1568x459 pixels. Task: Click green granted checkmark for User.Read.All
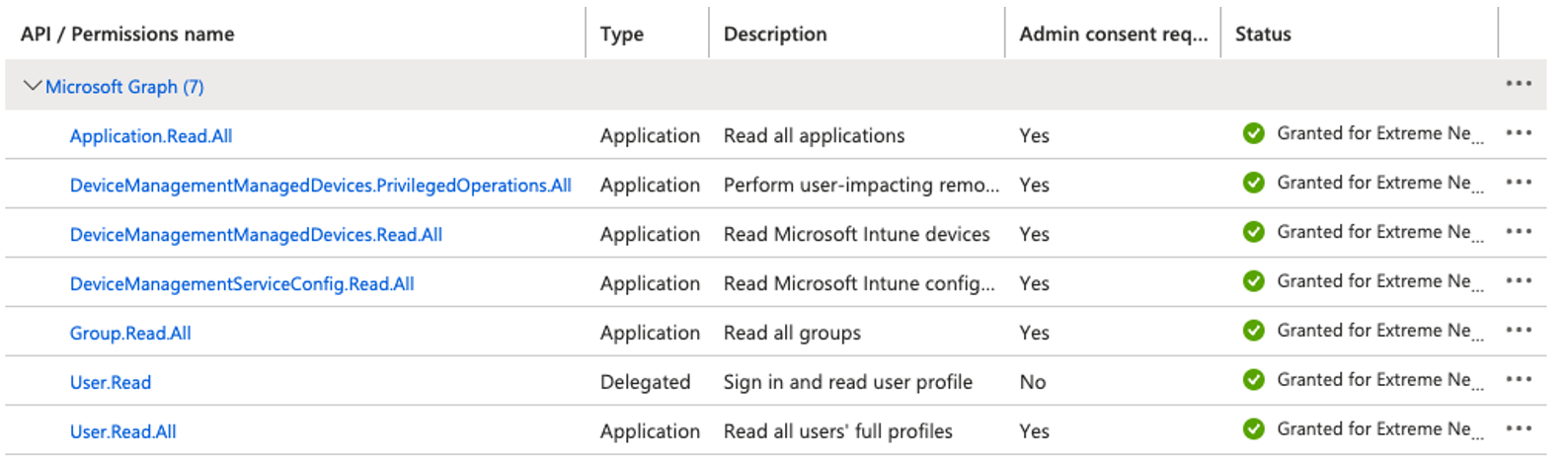click(x=1253, y=429)
